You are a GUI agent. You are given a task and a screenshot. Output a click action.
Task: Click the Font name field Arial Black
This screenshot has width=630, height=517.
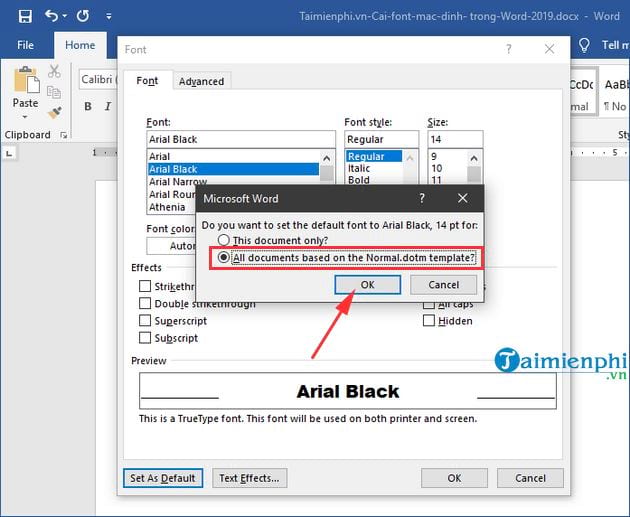241,139
